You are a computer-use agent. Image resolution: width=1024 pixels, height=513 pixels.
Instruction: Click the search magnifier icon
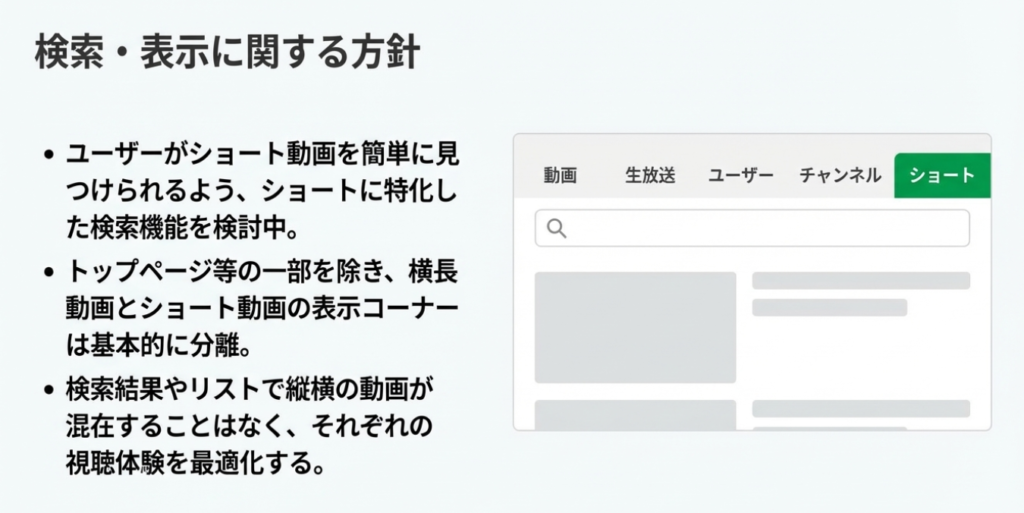(557, 229)
